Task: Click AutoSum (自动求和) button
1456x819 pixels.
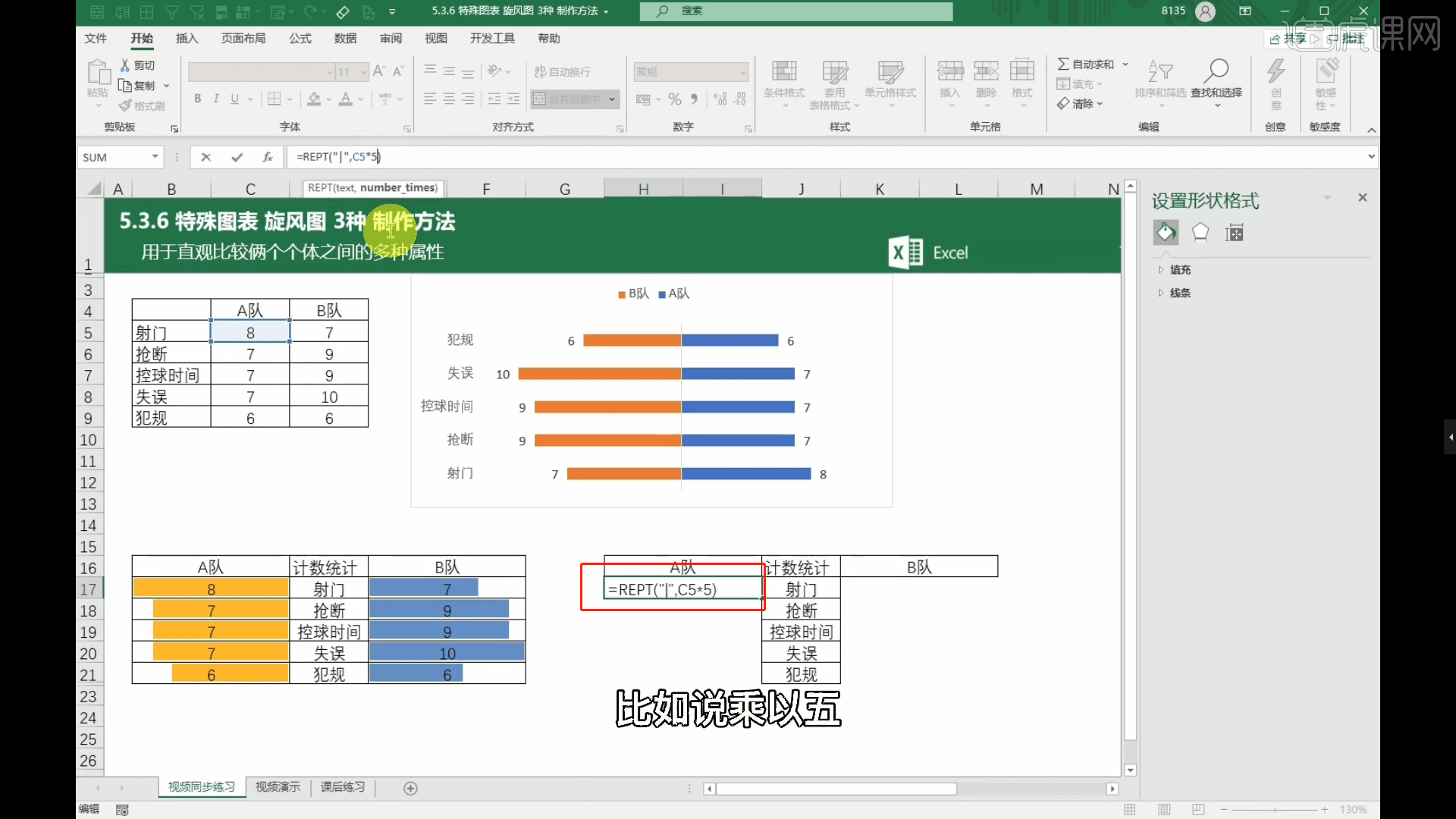Action: click(x=1086, y=64)
